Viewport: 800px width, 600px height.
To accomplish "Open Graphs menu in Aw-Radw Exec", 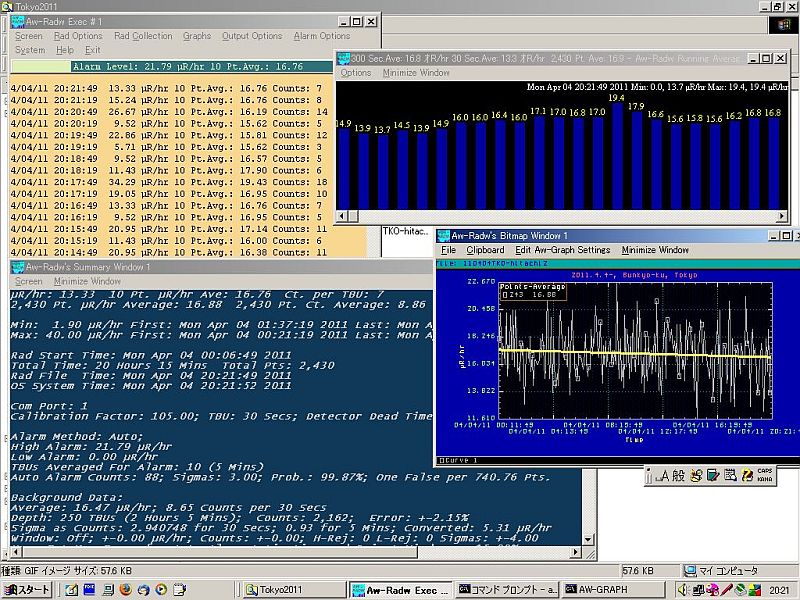I will pyautogui.click(x=196, y=36).
